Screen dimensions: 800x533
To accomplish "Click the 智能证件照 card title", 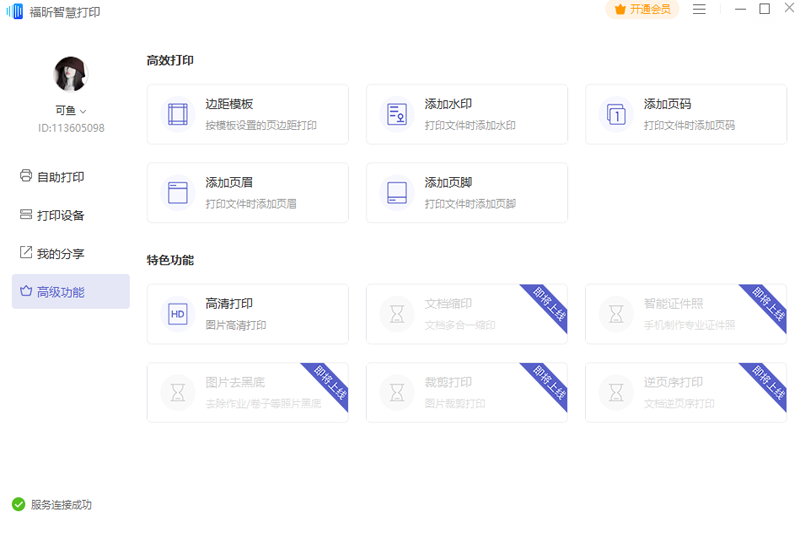I will [x=673, y=304].
